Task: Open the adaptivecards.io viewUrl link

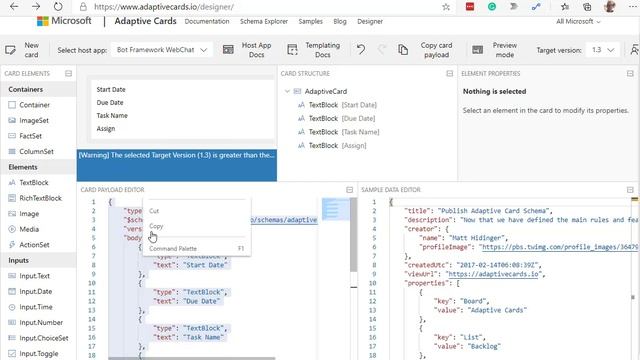Action: 493,274
